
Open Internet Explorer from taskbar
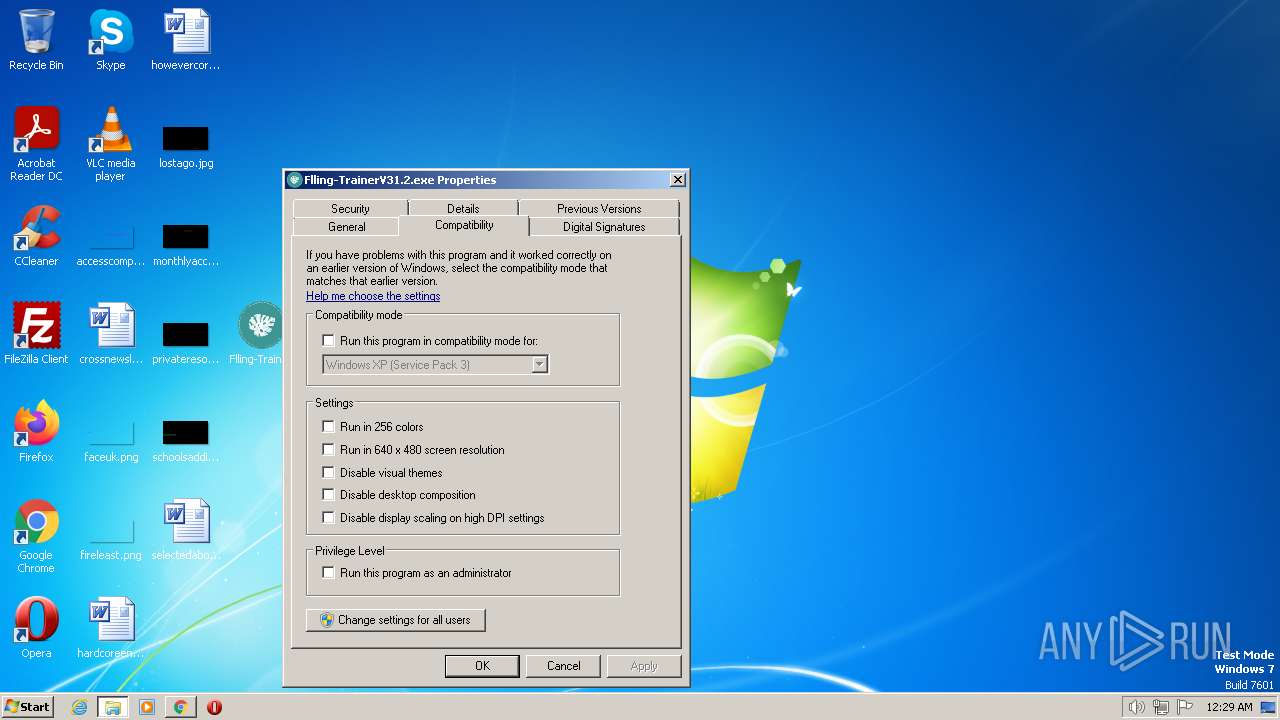click(x=79, y=707)
